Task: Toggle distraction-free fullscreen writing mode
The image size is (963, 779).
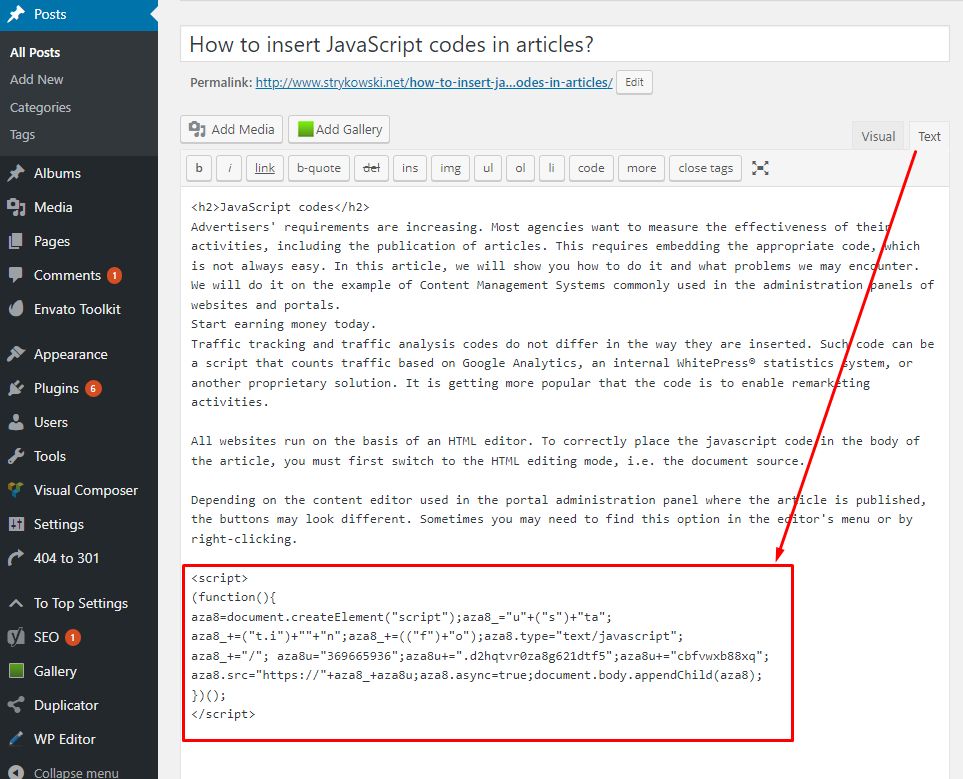Action: coord(760,168)
